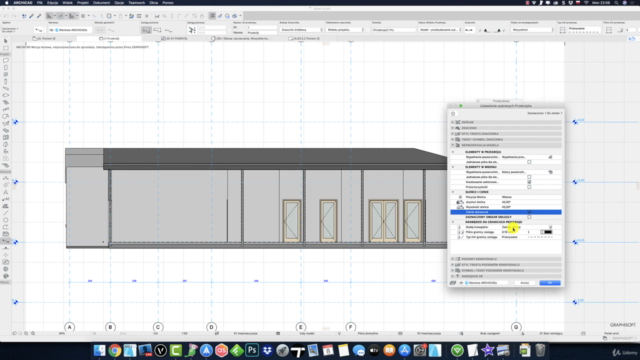Click the Redo arrow in the toolbar
Screen dimensions: 640x360
(x=14, y=16)
